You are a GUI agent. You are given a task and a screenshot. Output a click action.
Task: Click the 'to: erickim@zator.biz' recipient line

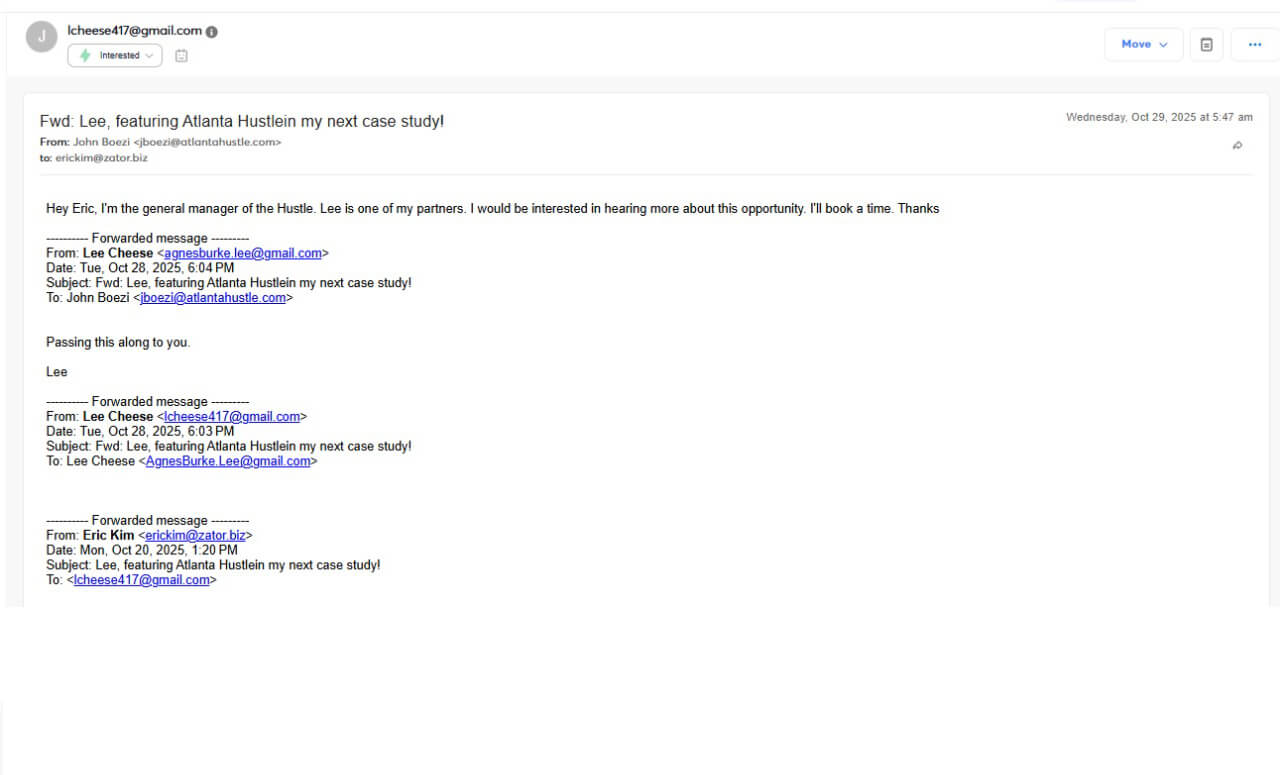[93, 158]
